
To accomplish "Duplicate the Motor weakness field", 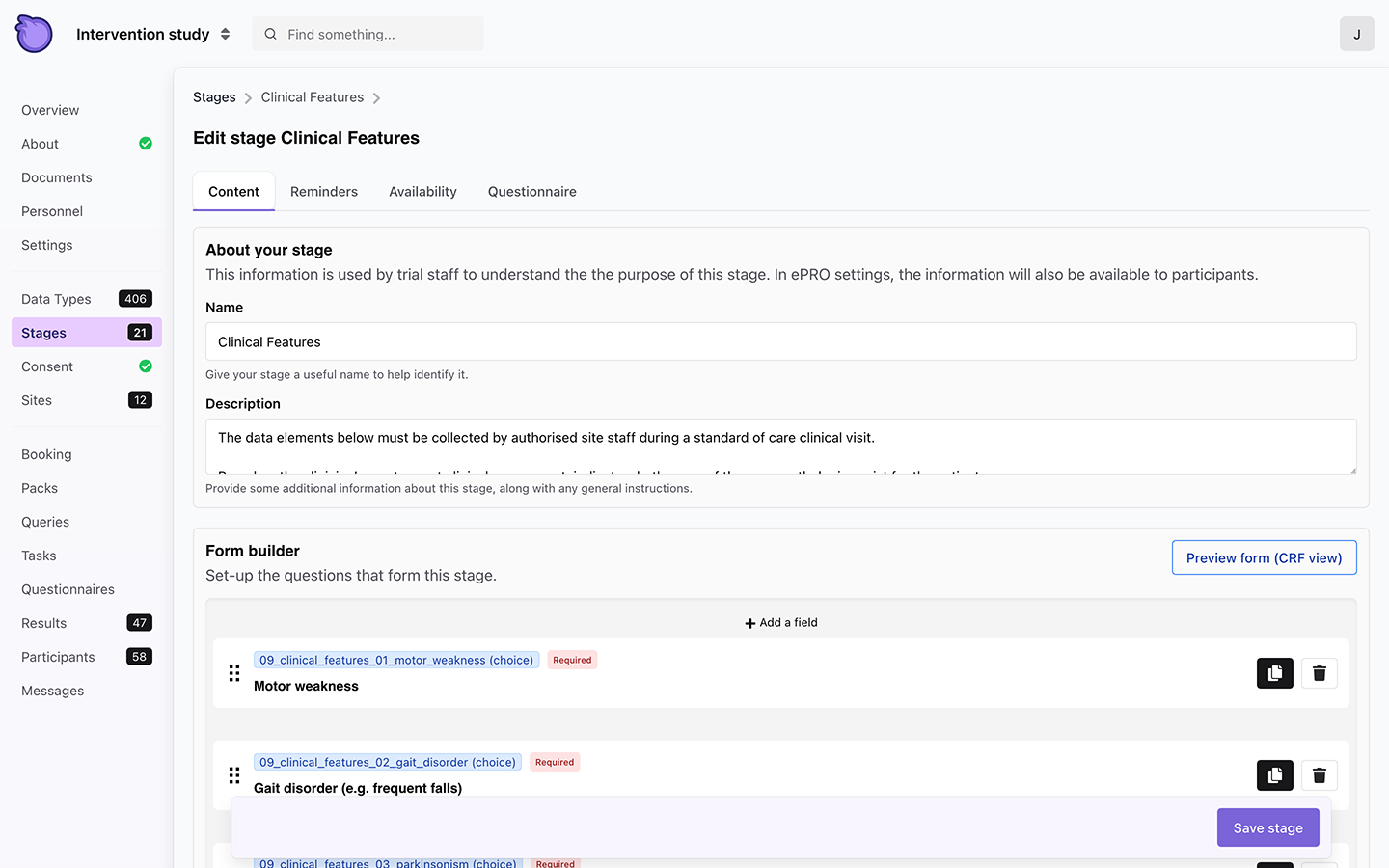I will point(1274,673).
